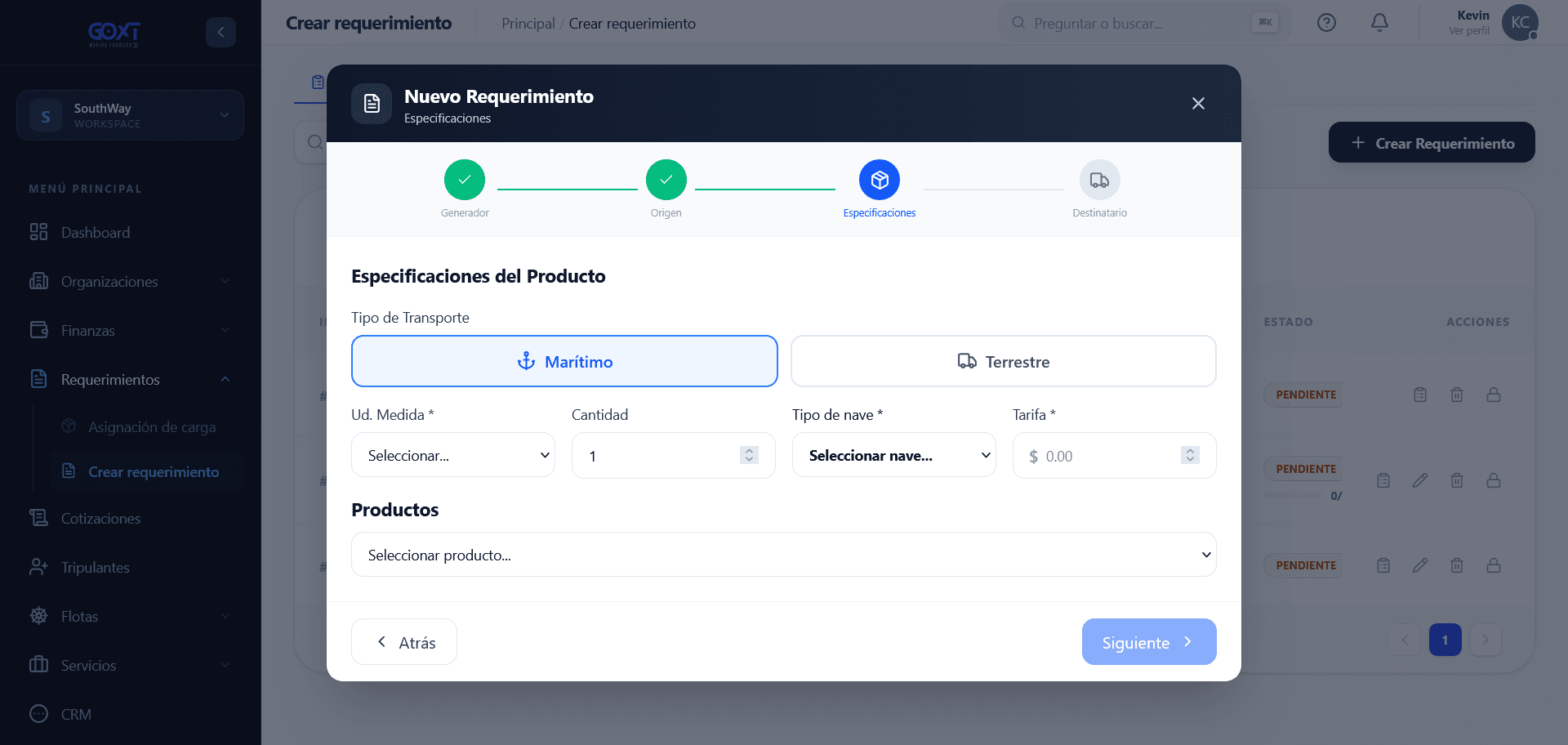Click pencil edit icon in third PENDIENTE row
Screen dimensions: 1568x745
point(1420,565)
